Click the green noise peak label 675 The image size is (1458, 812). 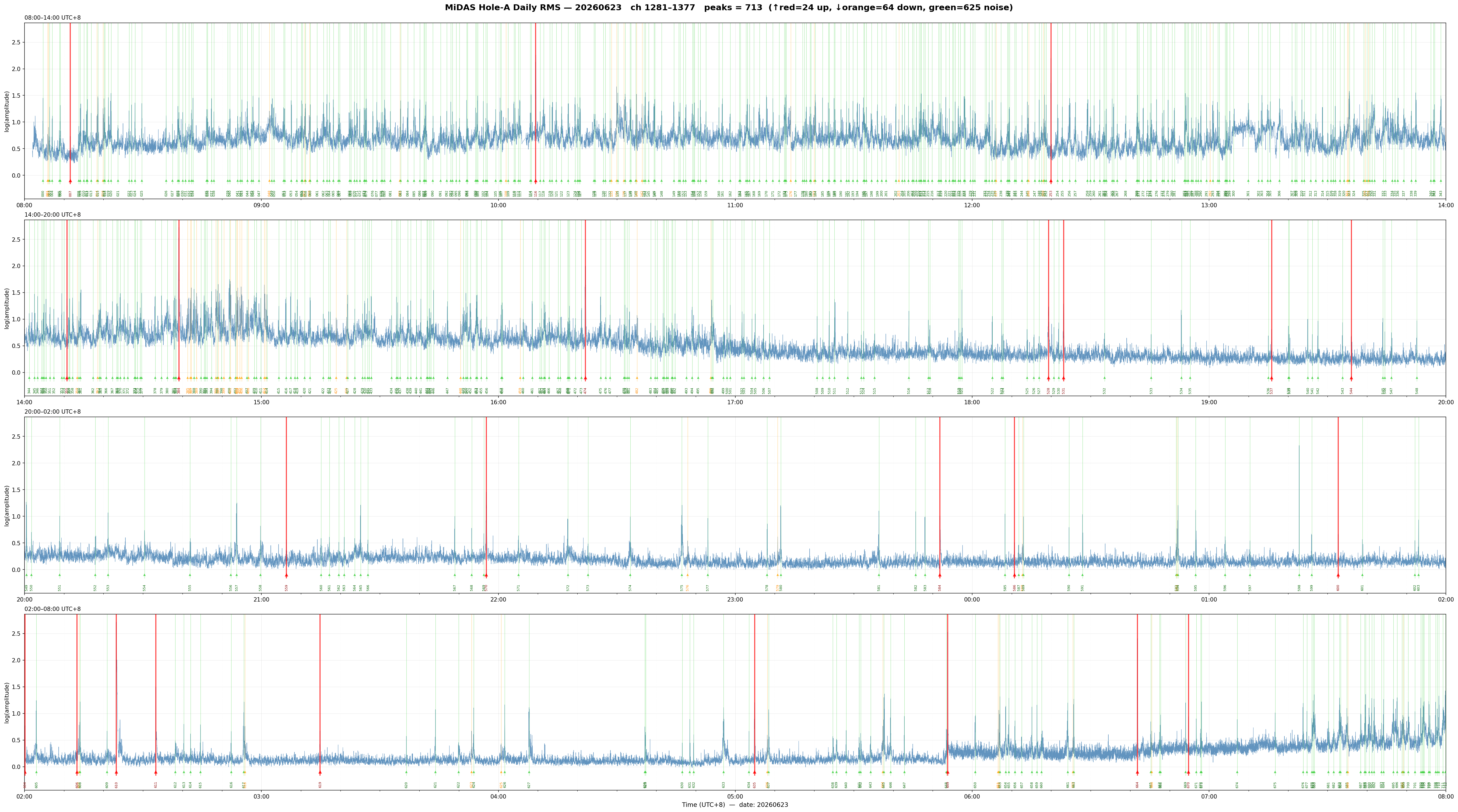[x=1275, y=785]
